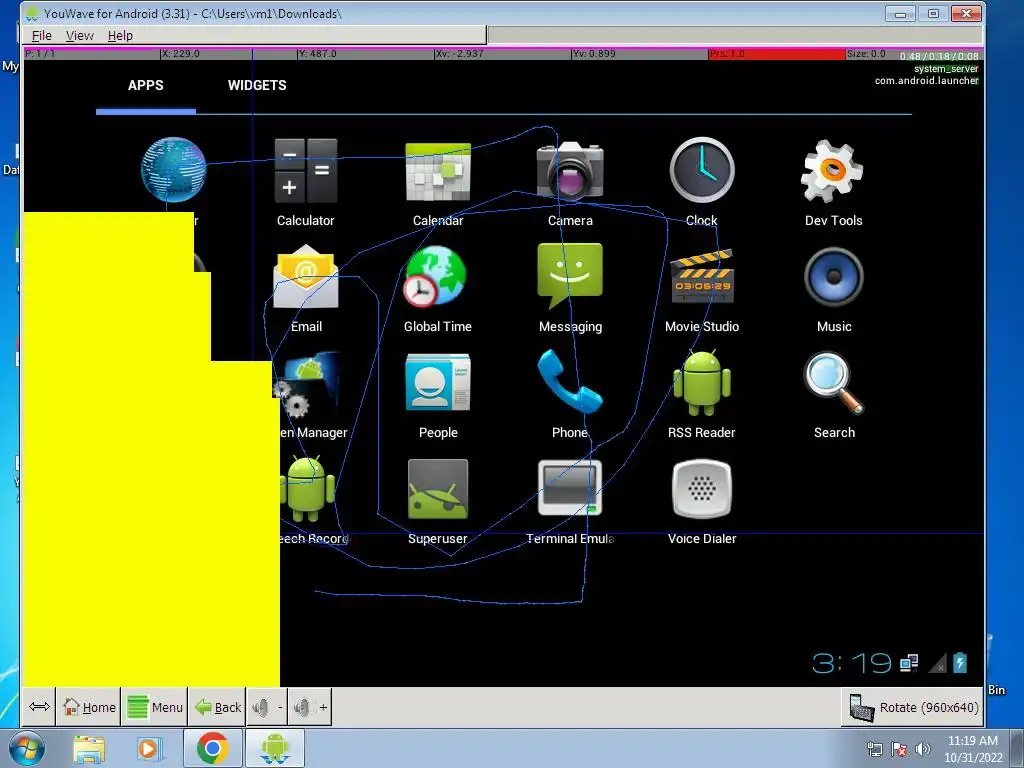
Task: Open Dev Tools app
Action: [x=833, y=171]
